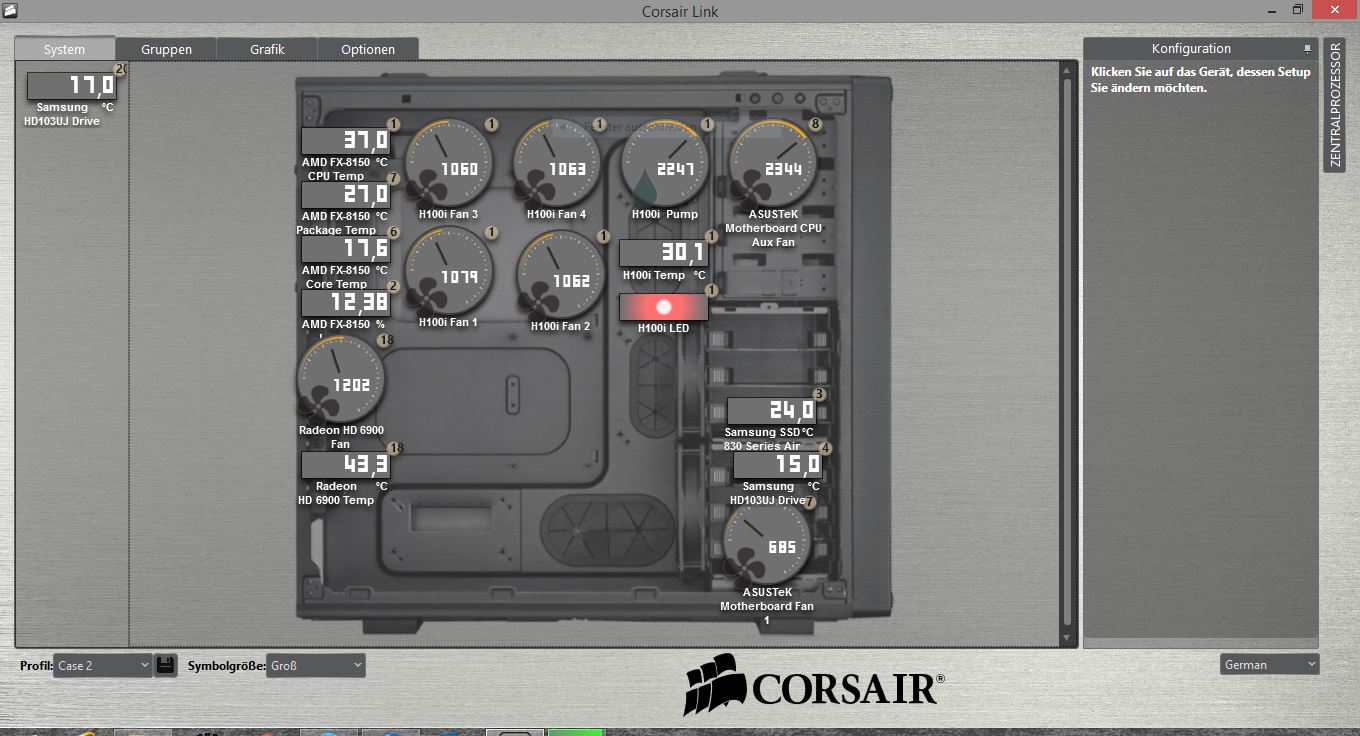
Task: Expand the Symbolgröße dropdown set to Groß
Action: coord(316,665)
